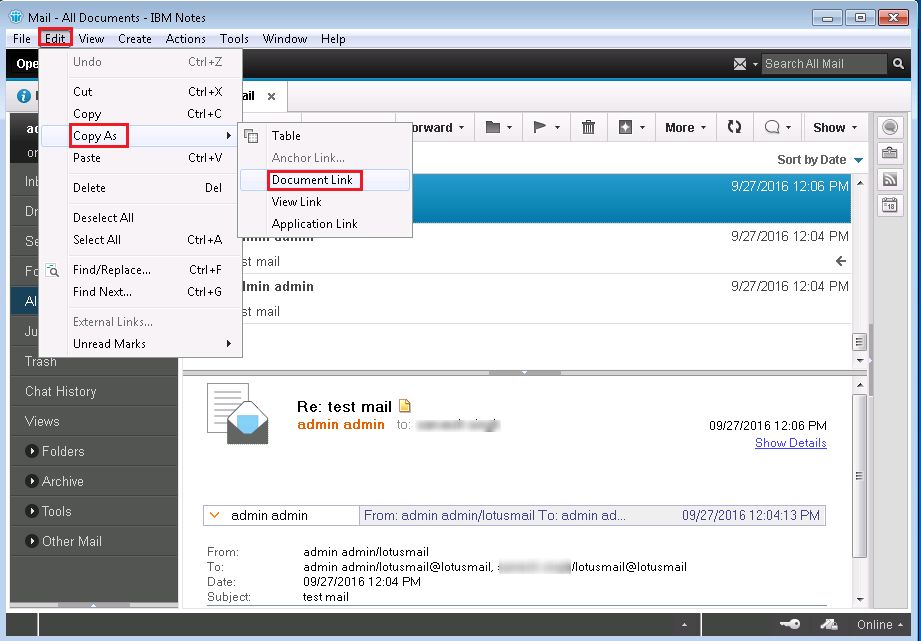Expand Tools in the mail navigator

pyautogui.click(x=32, y=511)
